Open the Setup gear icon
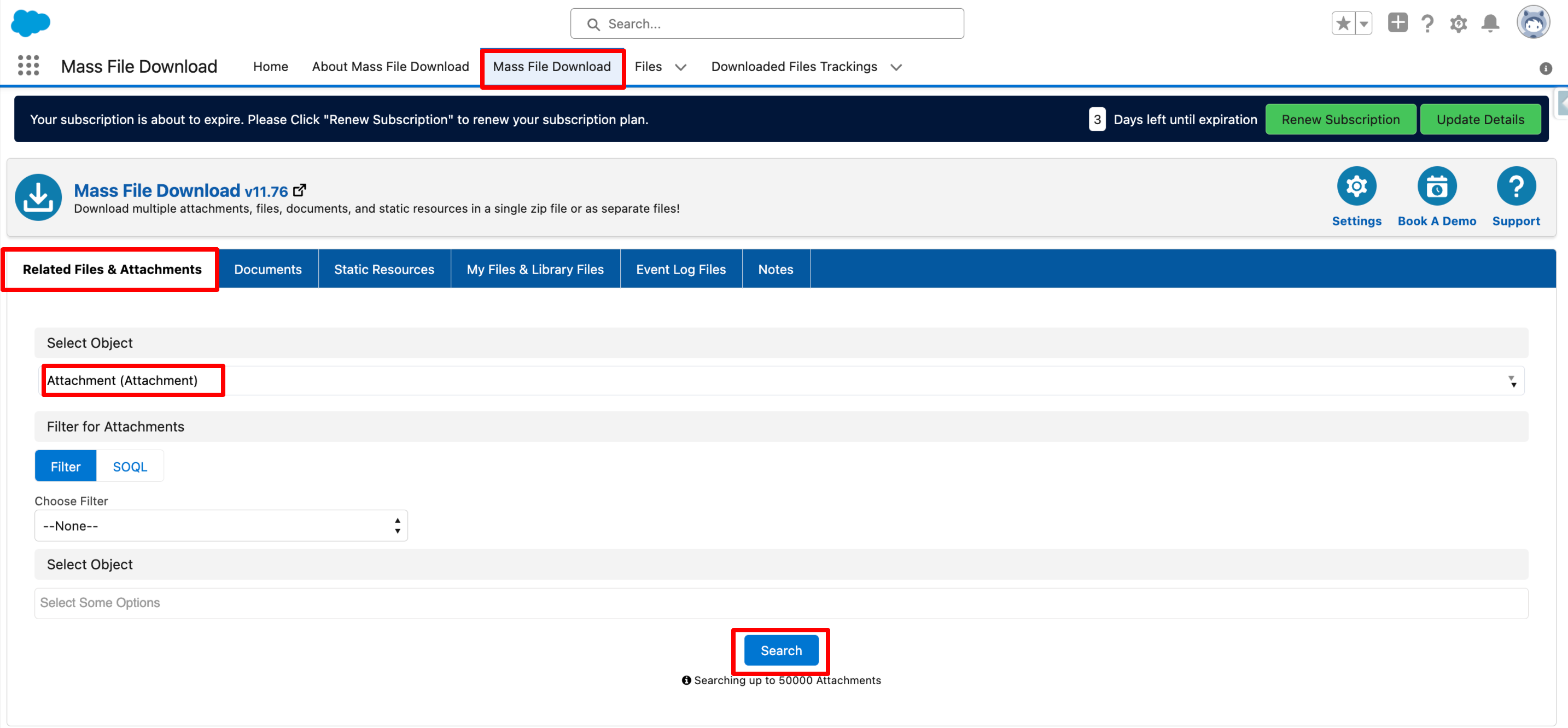This screenshot has height=728, width=1568. click(1458, 24)
